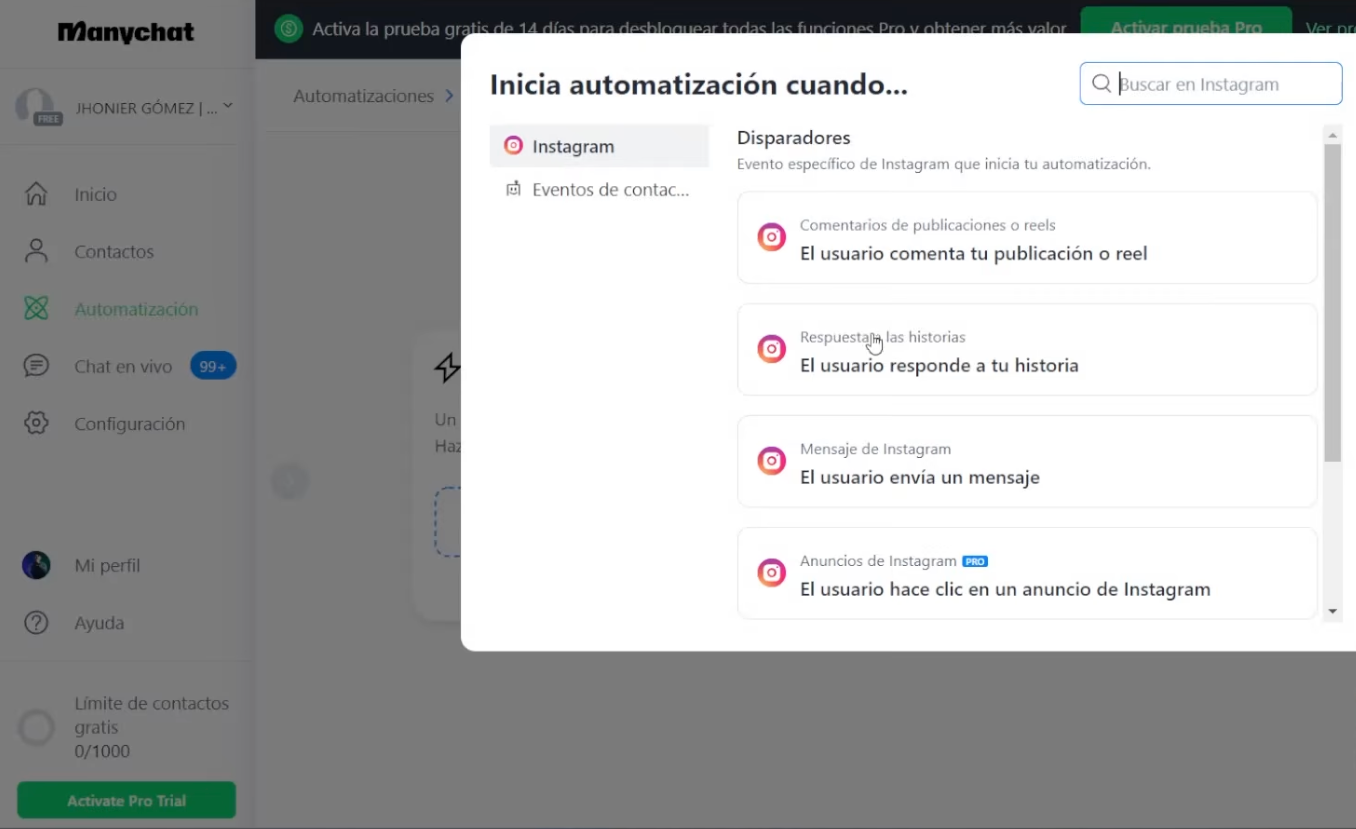Click the 0/1000 contact count
This screenshot has width=1356, height=829.
tap(102, 751)
